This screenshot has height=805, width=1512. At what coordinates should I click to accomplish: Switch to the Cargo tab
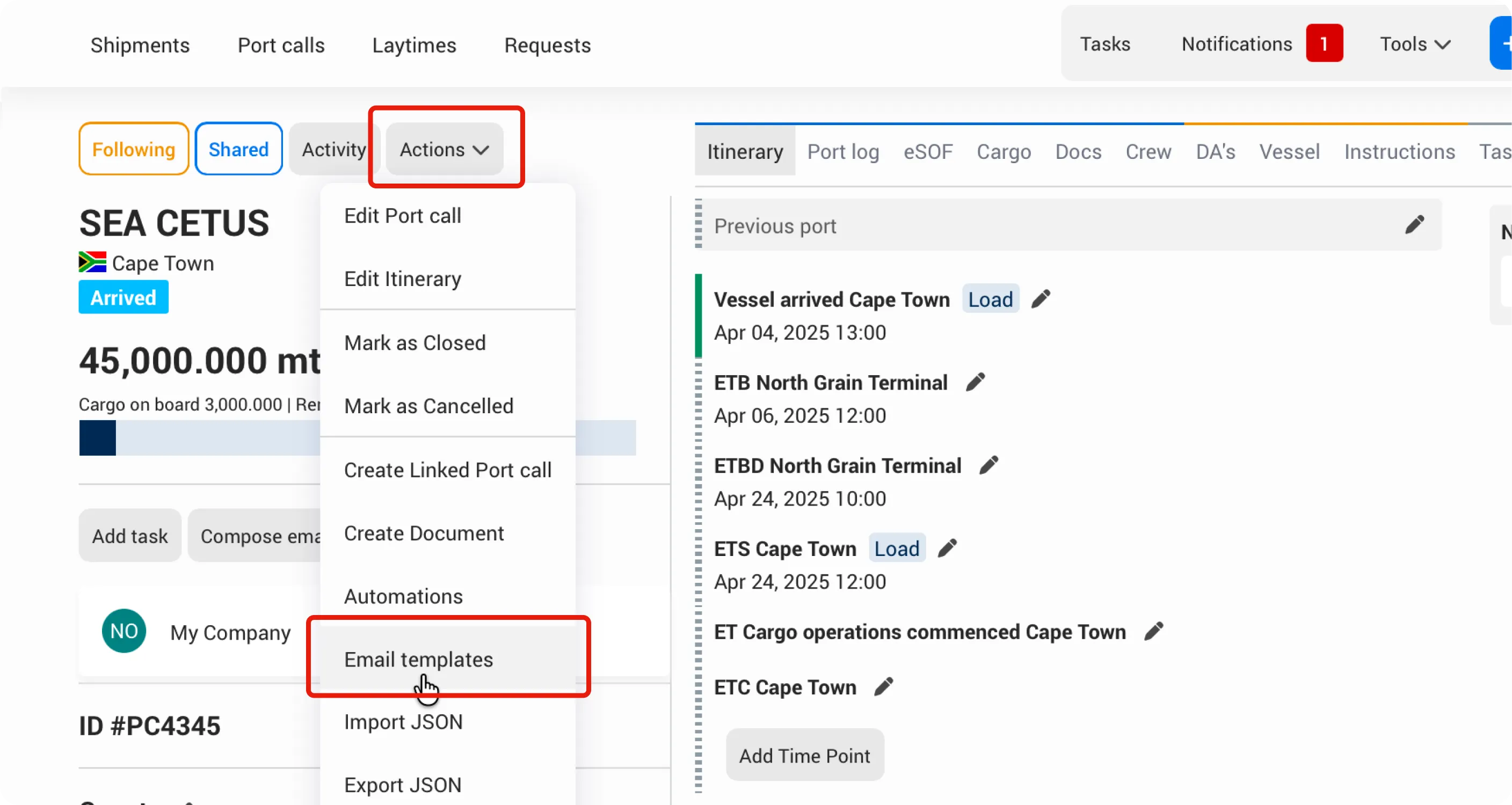(1004, 151)
